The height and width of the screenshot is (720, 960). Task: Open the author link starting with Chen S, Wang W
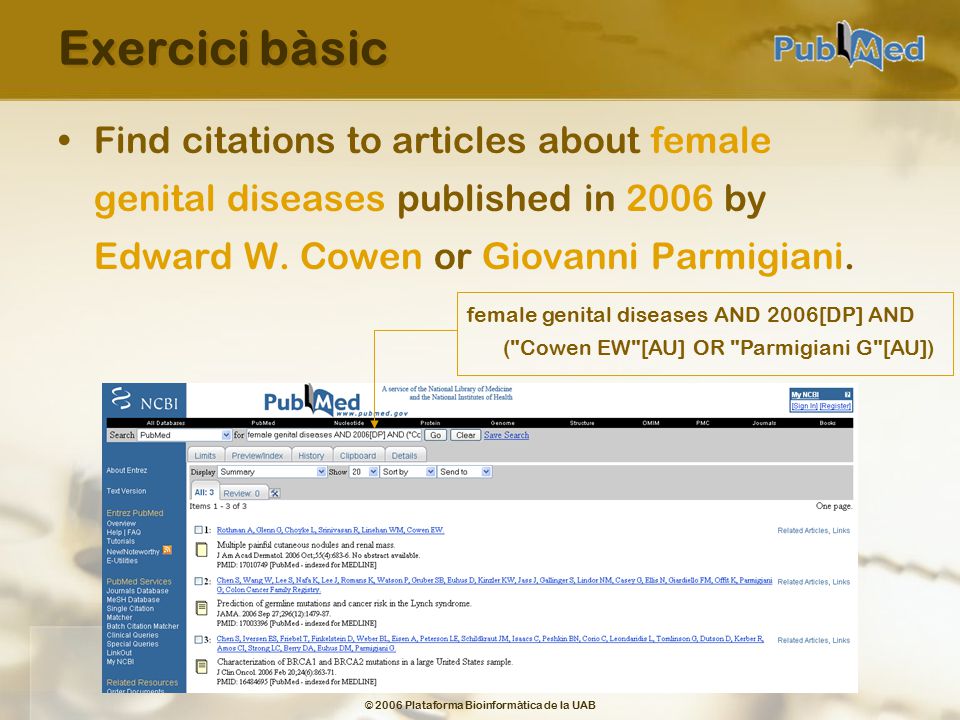[494, 585]
